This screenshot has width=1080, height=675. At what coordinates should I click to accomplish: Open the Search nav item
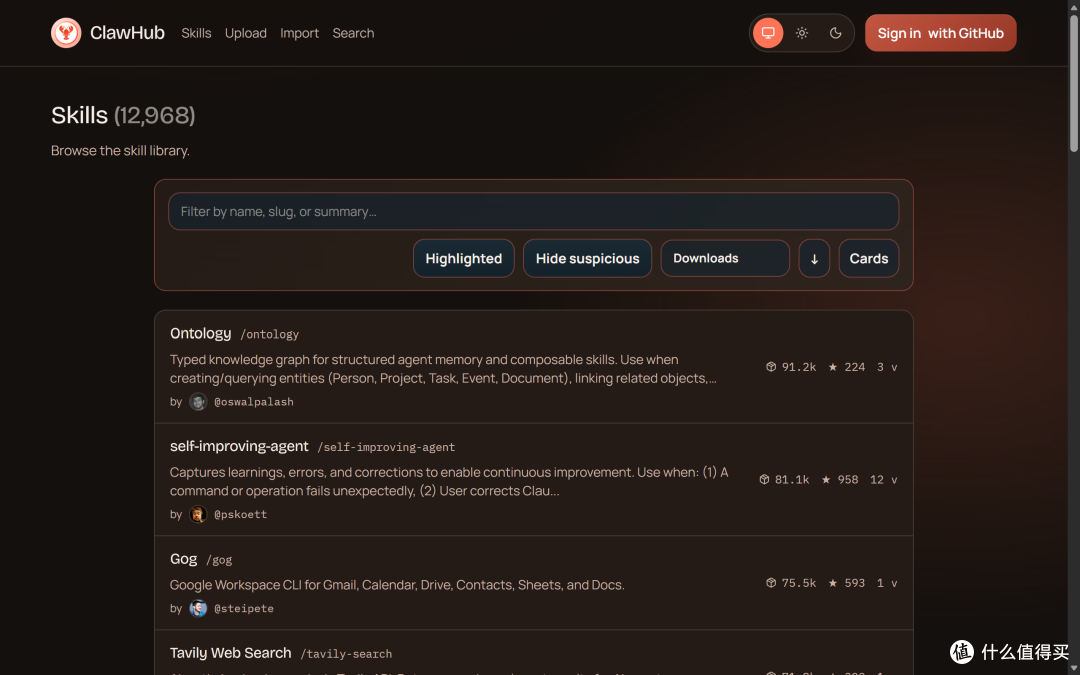click(x=353, y=33)
